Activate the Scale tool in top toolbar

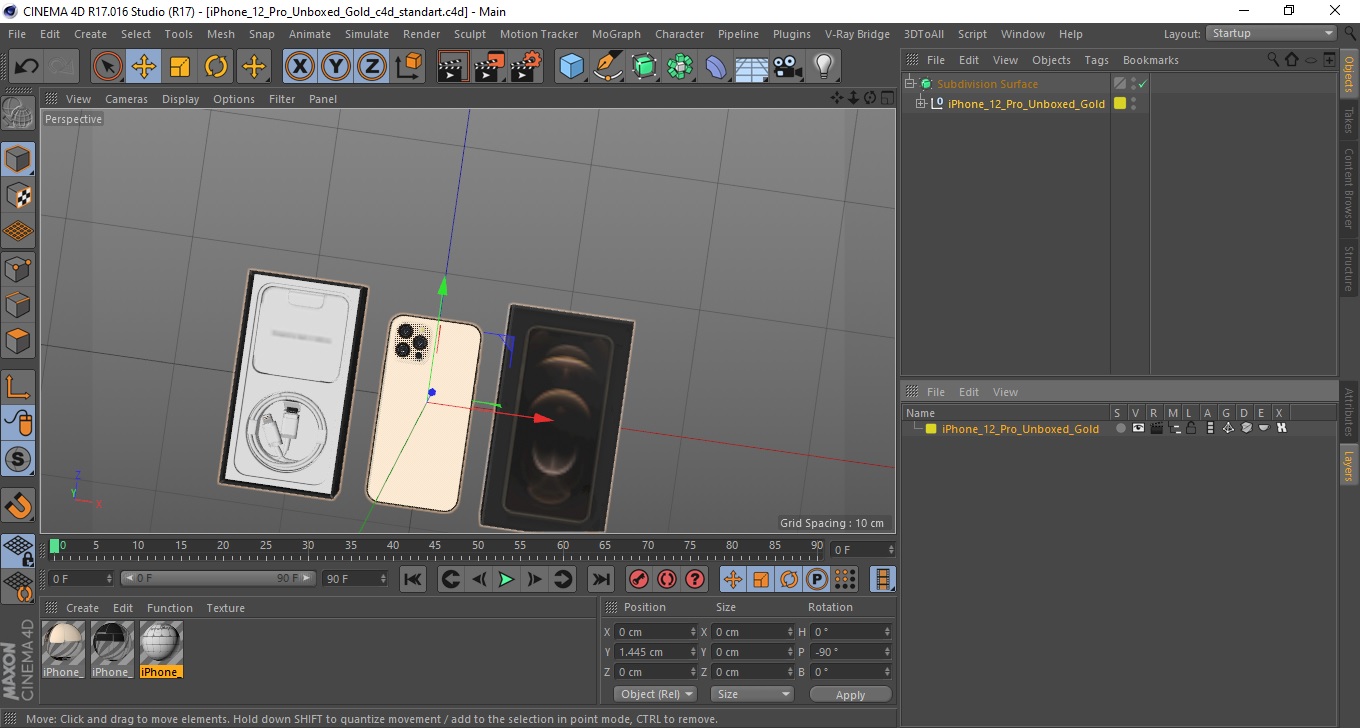[x=180, y=67]
